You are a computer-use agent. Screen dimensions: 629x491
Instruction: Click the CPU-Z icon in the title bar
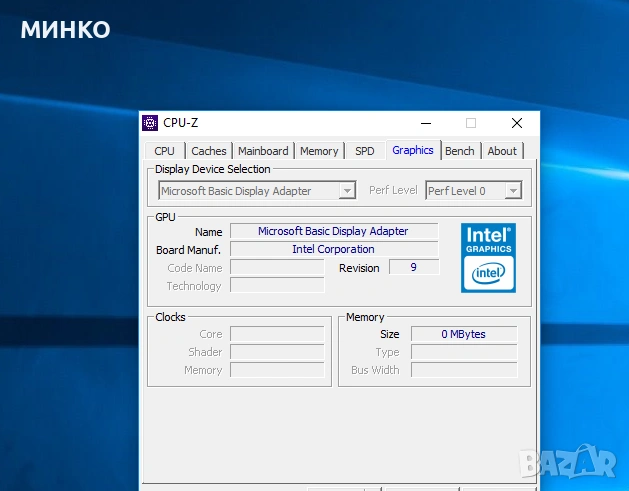(x=150, y=123)
